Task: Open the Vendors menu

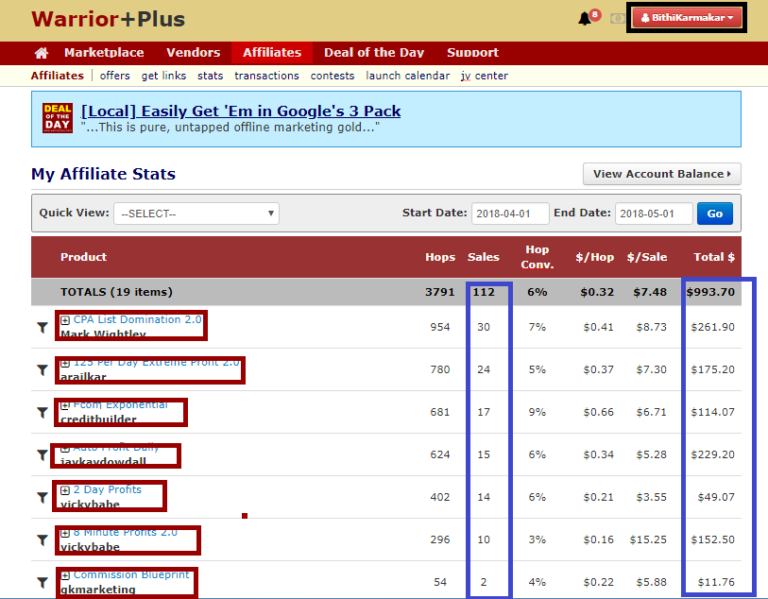Action: pyautogui.click(x=193, y=53)
